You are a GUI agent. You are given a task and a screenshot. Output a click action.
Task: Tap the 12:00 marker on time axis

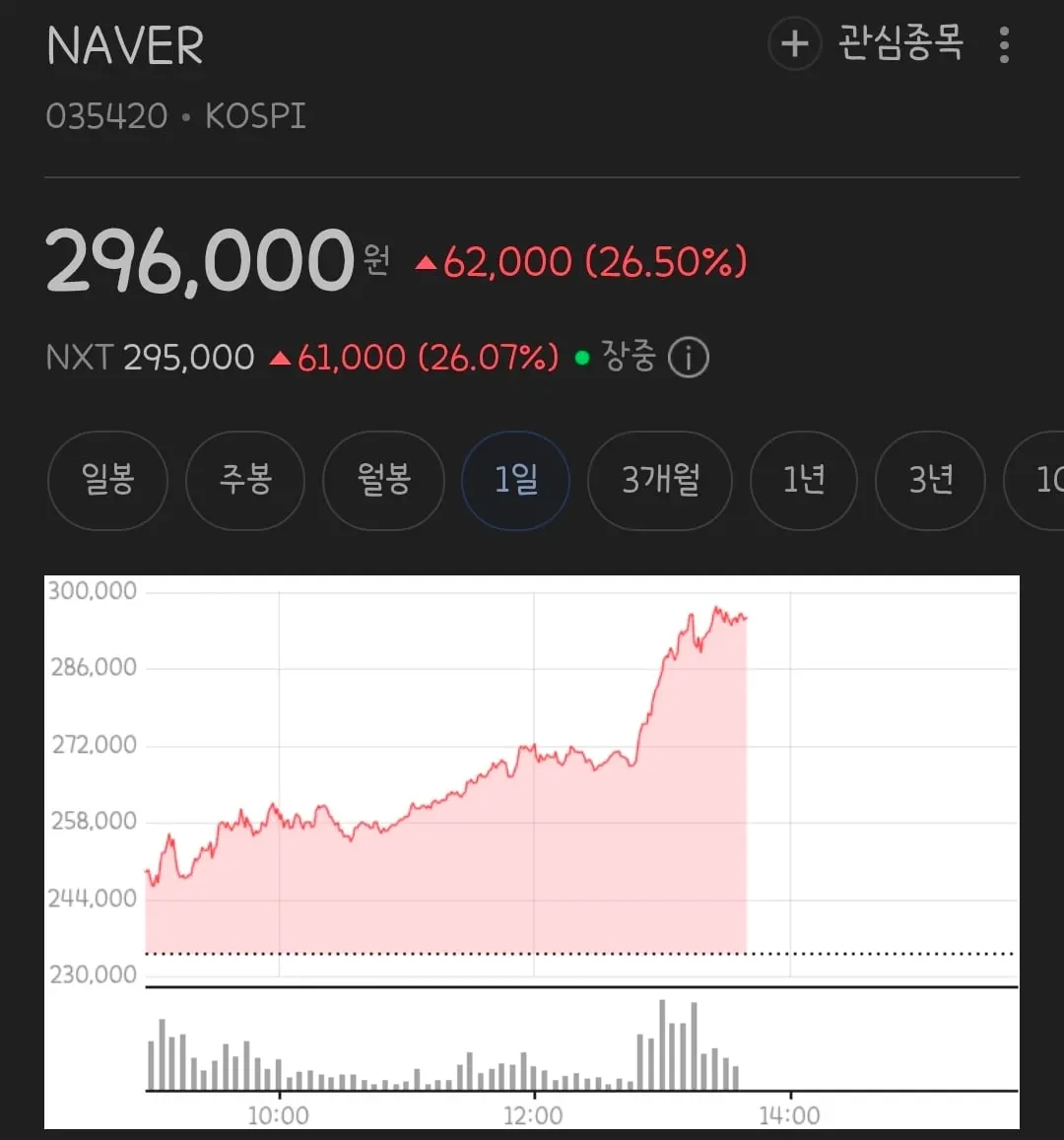[x=533, y=1115]
